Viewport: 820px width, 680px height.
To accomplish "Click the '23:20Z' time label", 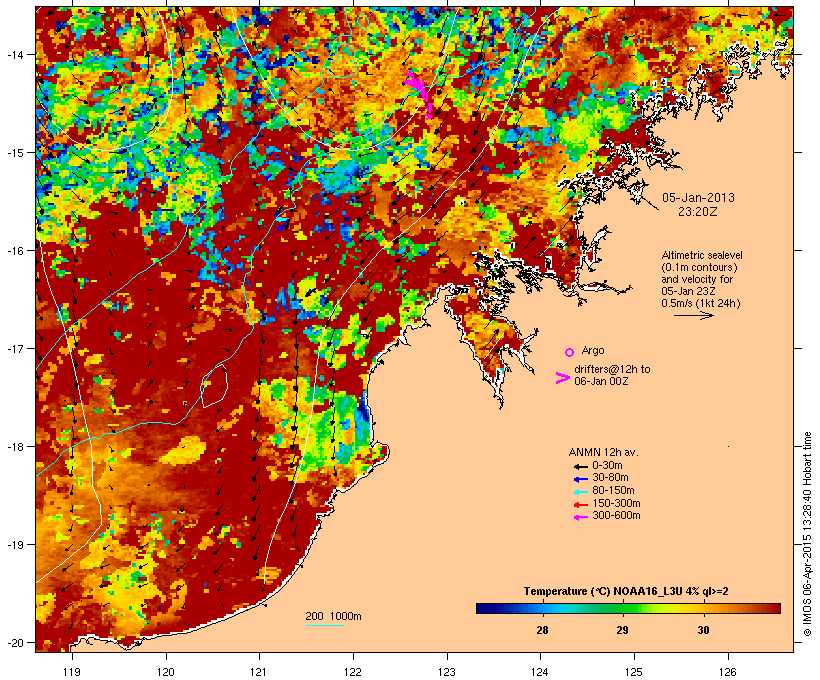I will (x=698, y=212).
